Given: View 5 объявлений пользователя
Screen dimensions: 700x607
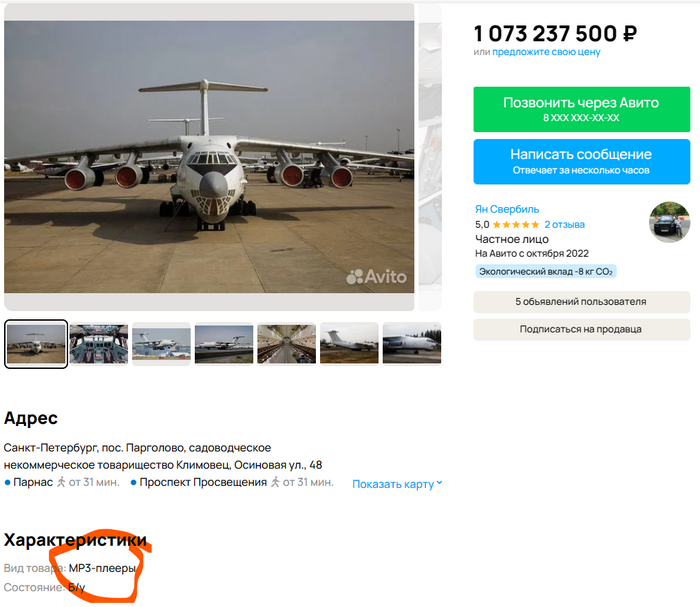Looking at the screenshot, I should pyautogui.click(x=582, y=302).
